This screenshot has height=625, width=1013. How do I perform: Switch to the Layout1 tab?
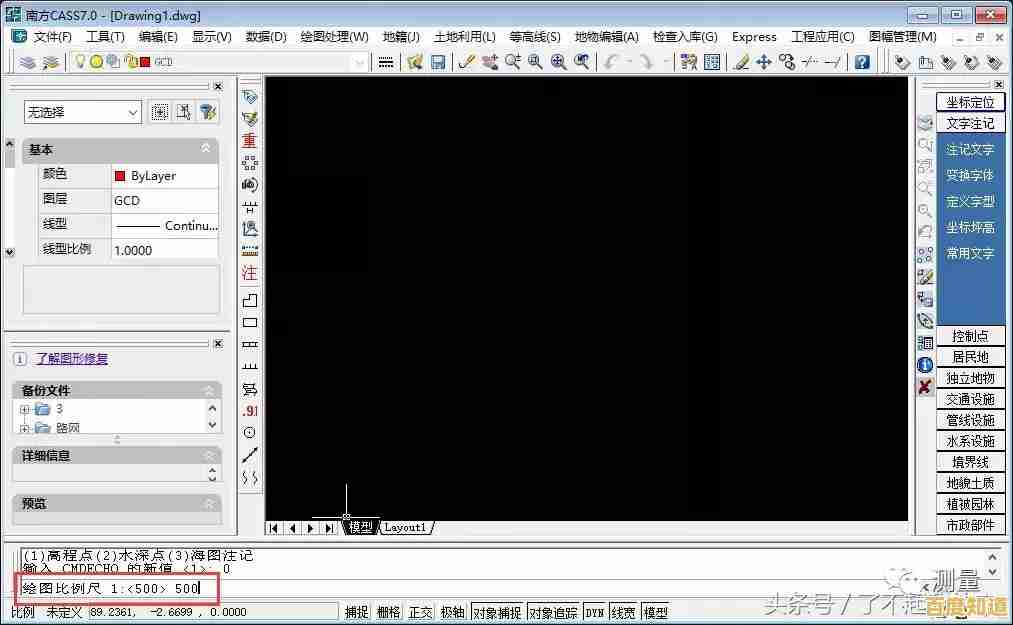pos(406,527)
